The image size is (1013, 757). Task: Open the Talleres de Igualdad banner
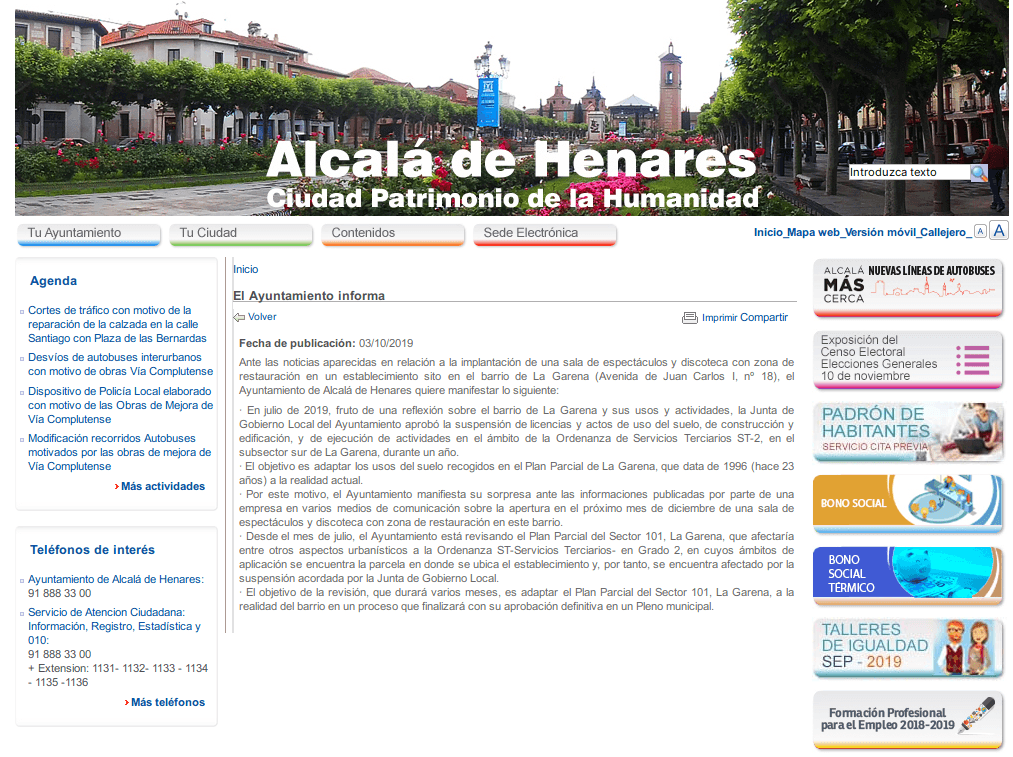tap(907, 647)
